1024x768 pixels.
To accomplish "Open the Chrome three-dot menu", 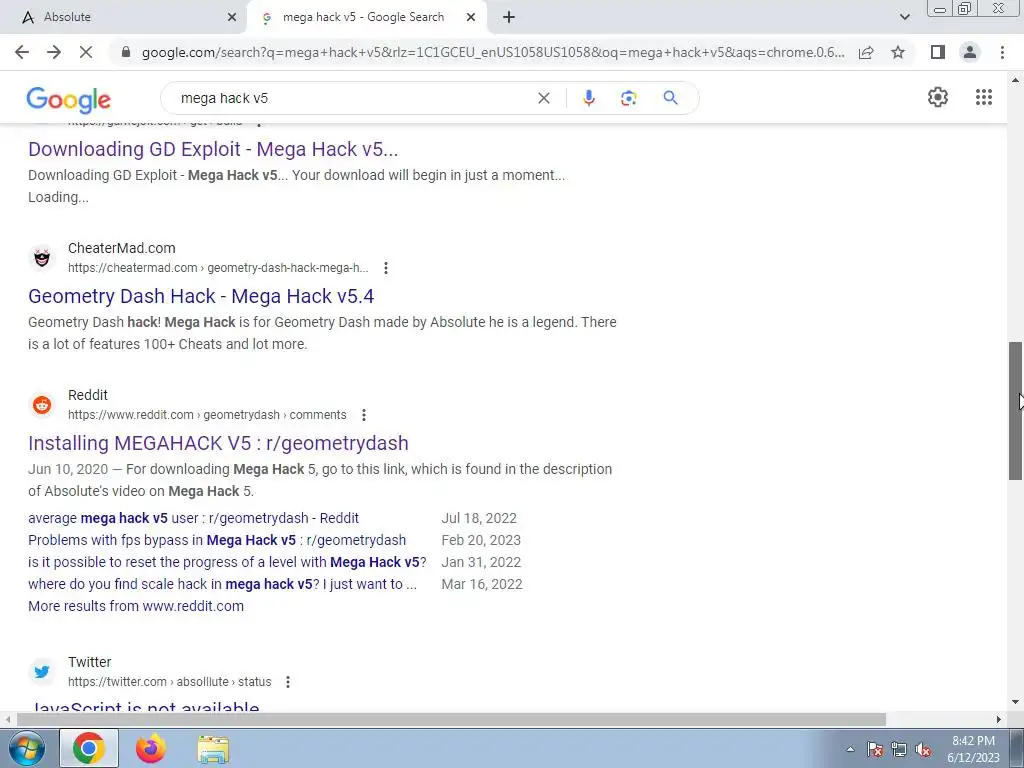I will click(1002, 52).
